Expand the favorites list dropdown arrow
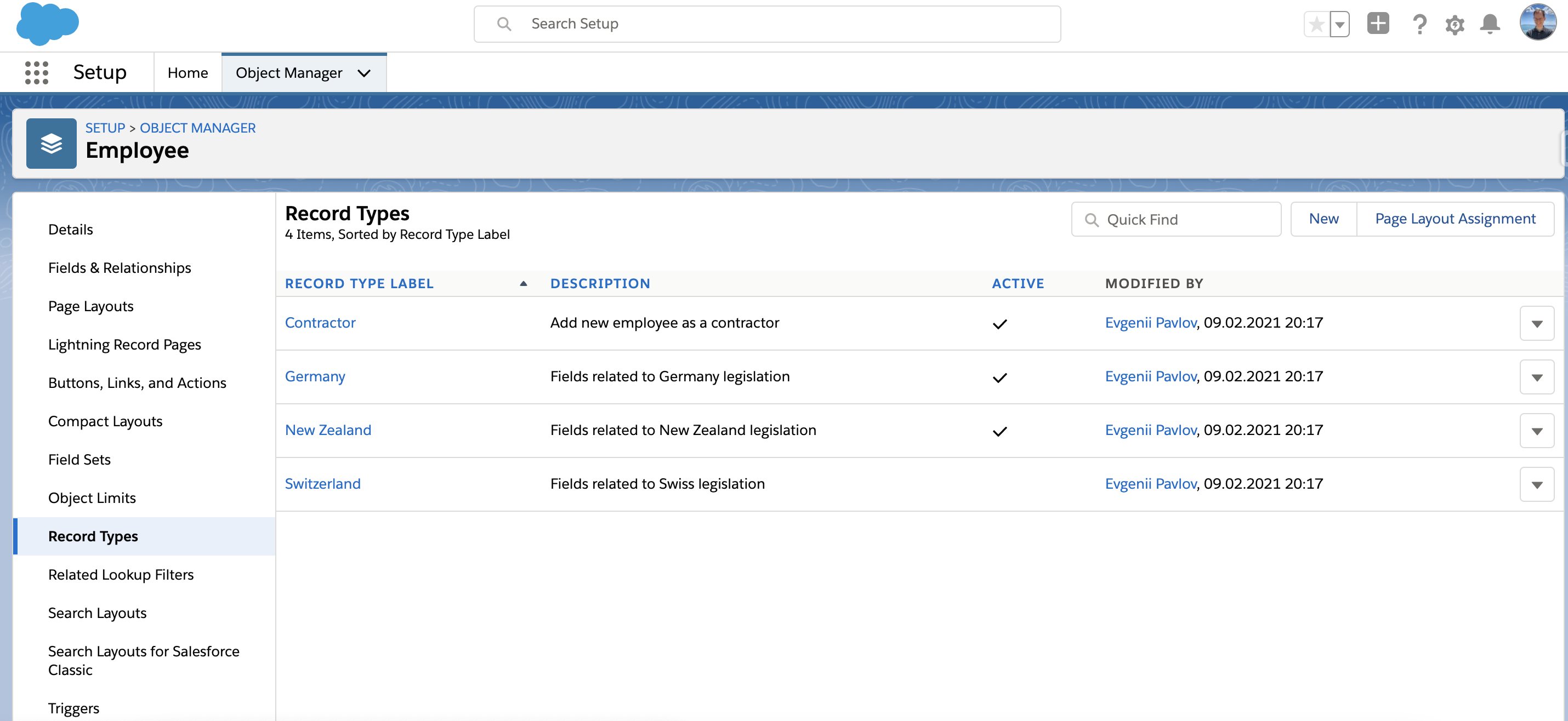Viewport: 1568px width, 721px height. [x=1340, y=24]
